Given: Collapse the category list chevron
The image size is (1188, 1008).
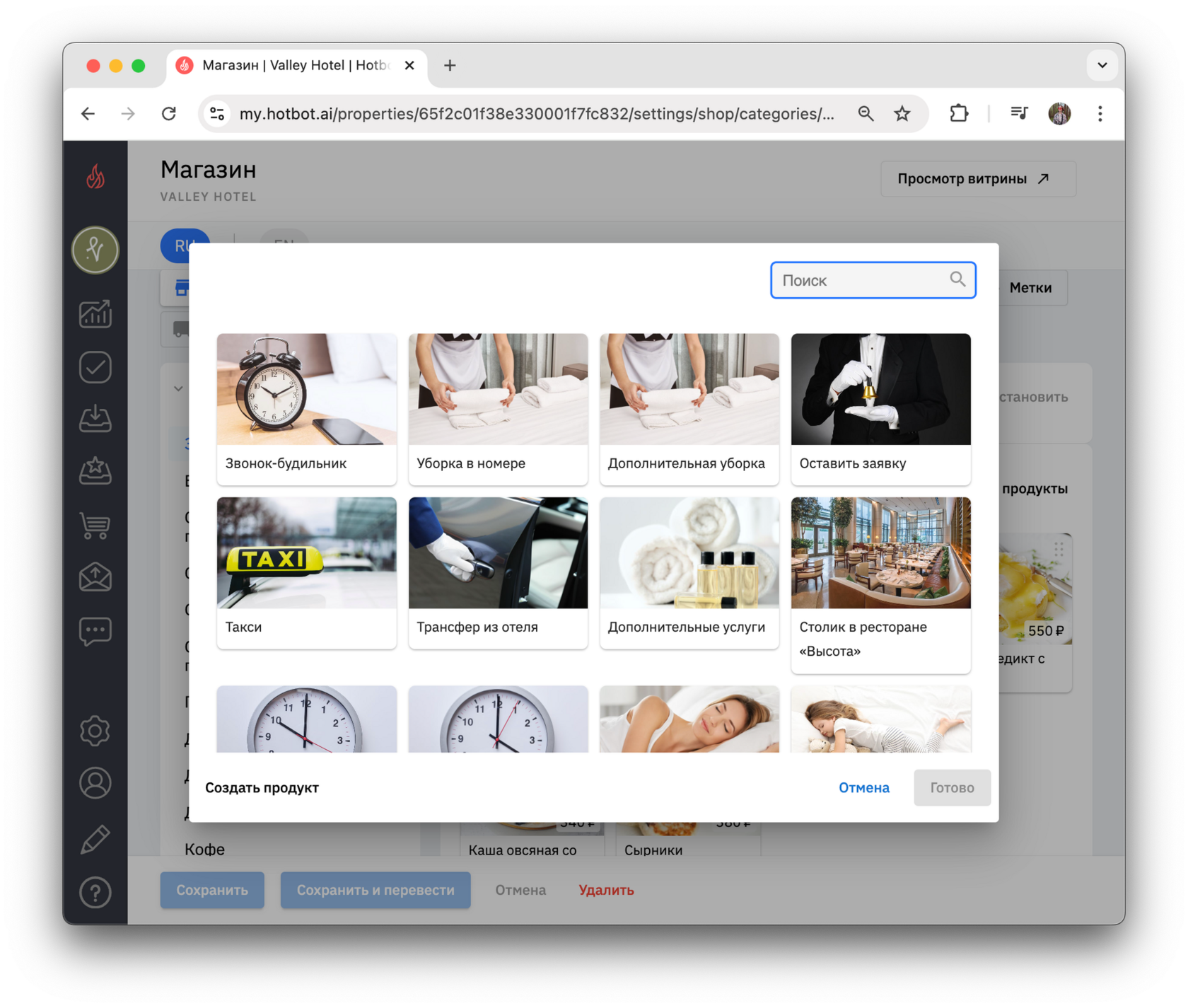Looking at the screenshot, I should [178, 388].
